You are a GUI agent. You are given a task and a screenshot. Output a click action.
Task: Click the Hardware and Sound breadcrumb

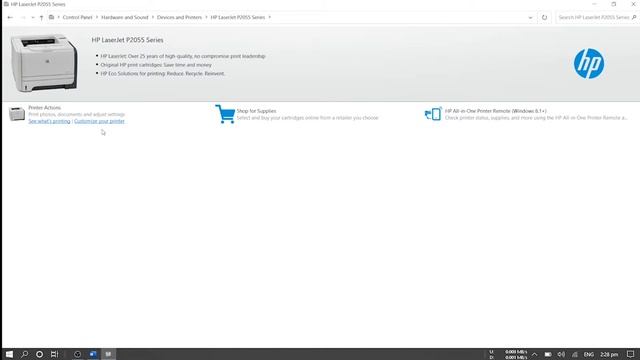tap(124, 18)
